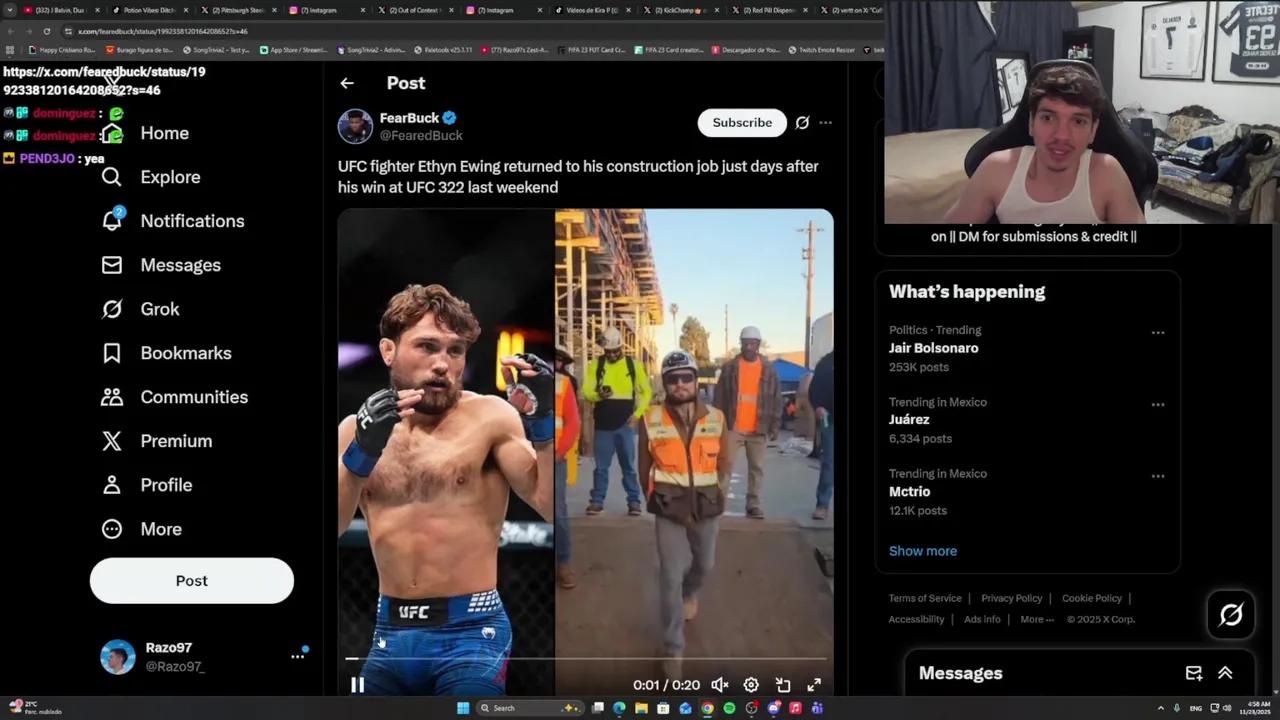
Task: Open Communities icon in sidebar
Action: 112,397
